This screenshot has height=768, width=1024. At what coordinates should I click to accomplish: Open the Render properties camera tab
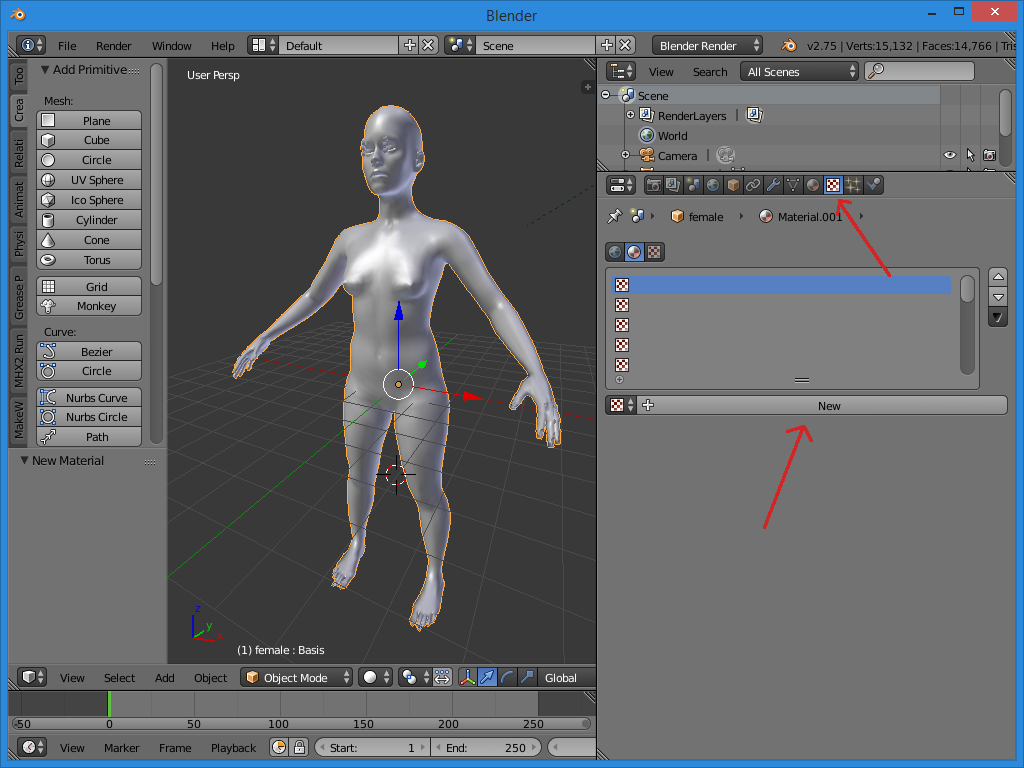(x=654, y=185)
